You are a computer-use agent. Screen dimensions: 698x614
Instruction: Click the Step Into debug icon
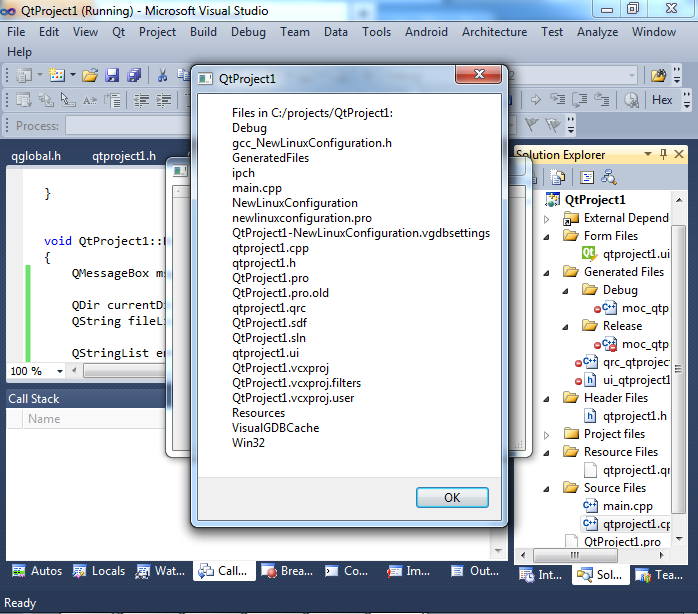coord(557,100)
